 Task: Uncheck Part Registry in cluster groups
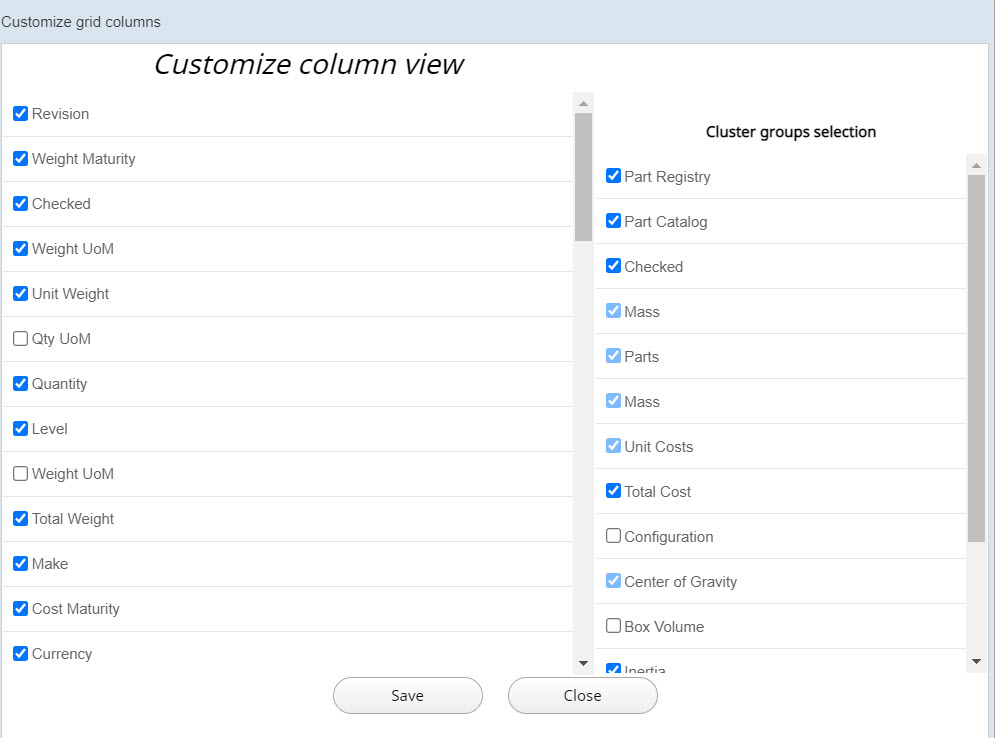(x=613, y=175)
